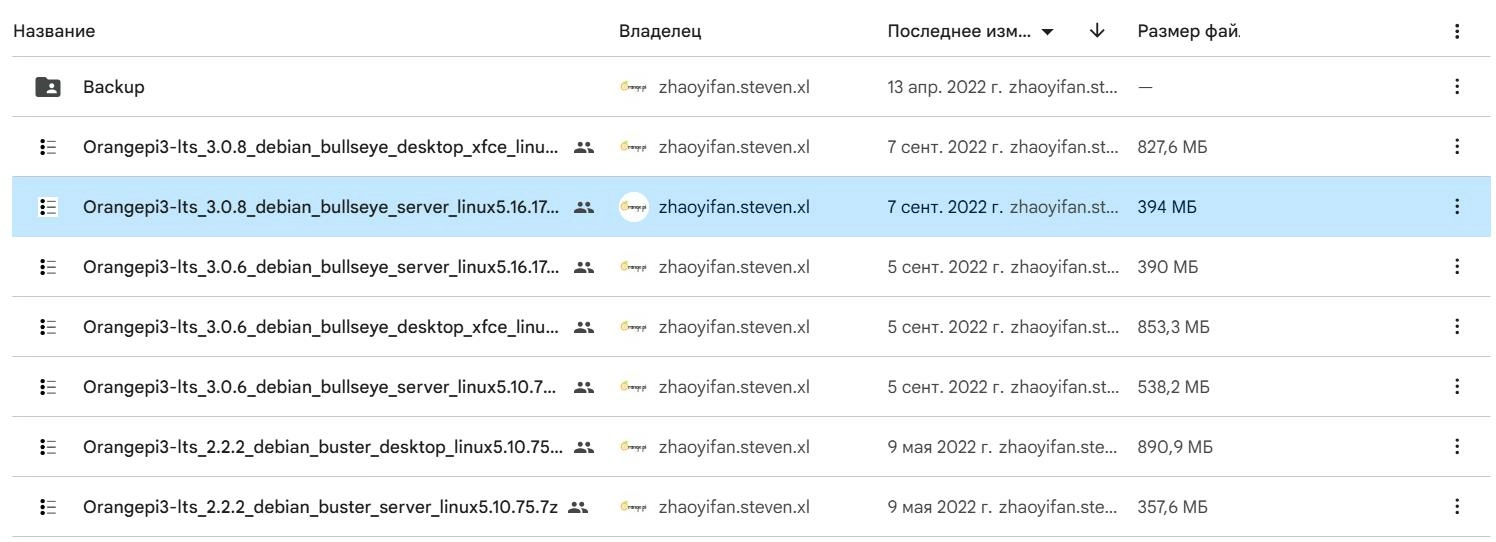Open more actions for the 853,3 МБ file
This screenshot has width=1496, height=542.
click(1456, 327)
